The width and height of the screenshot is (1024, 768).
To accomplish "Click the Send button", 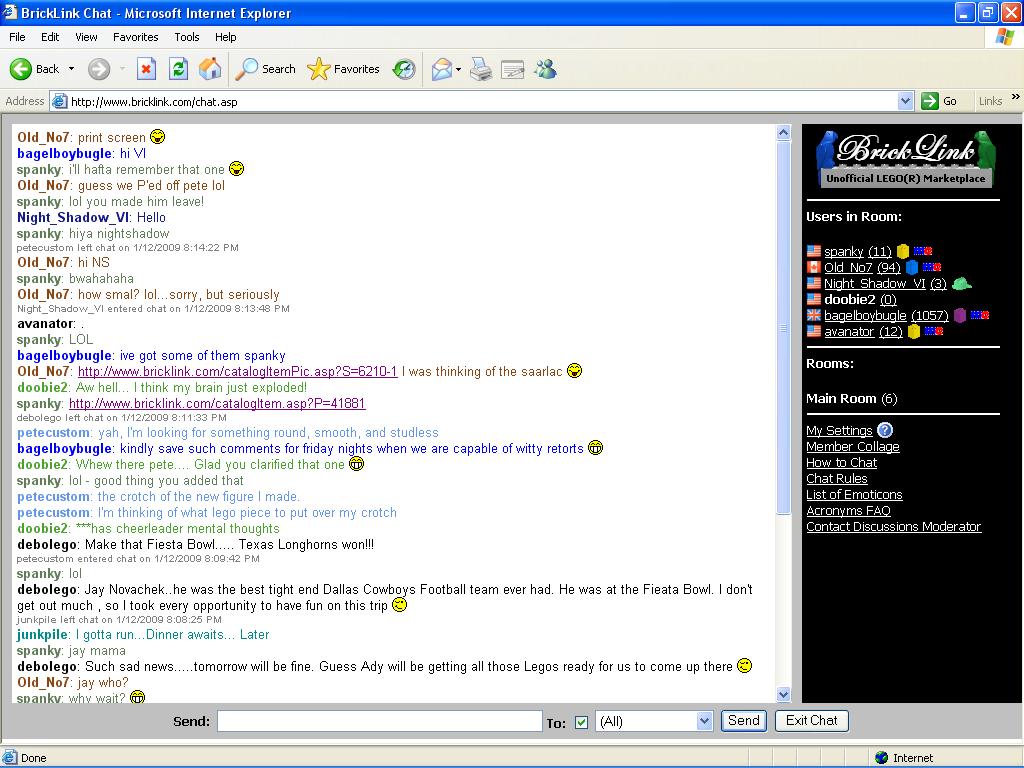I will [x=744, y=720].
